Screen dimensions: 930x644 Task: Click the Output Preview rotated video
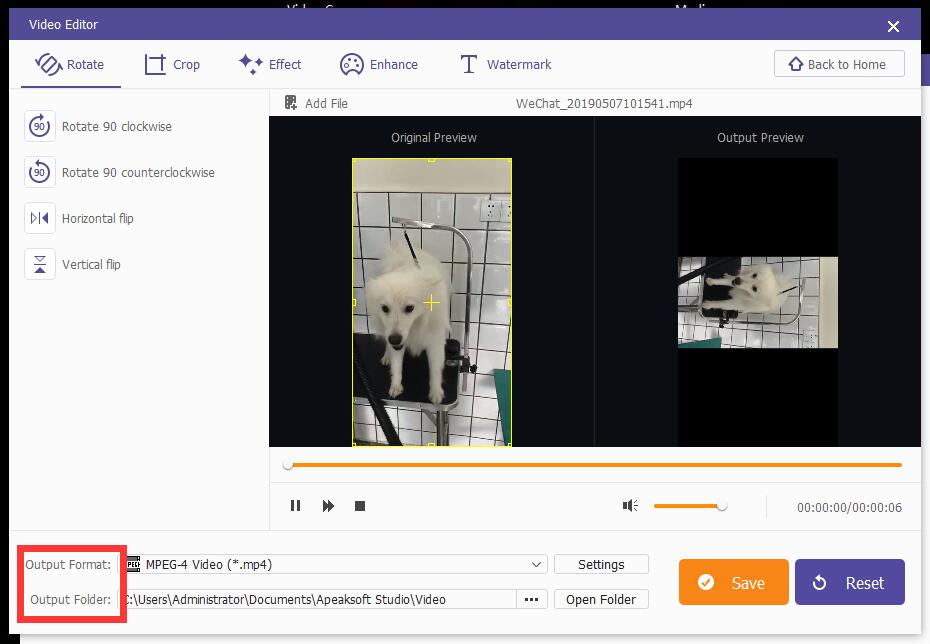tap(758, 302)
